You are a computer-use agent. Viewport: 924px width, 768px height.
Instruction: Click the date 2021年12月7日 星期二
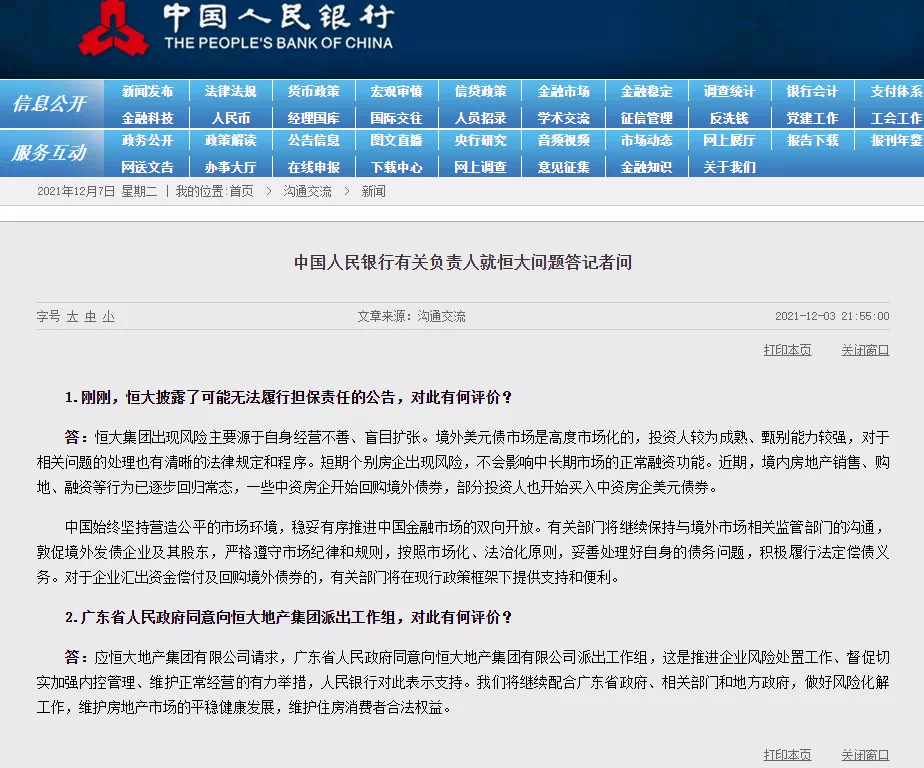[x=97, y=191]
